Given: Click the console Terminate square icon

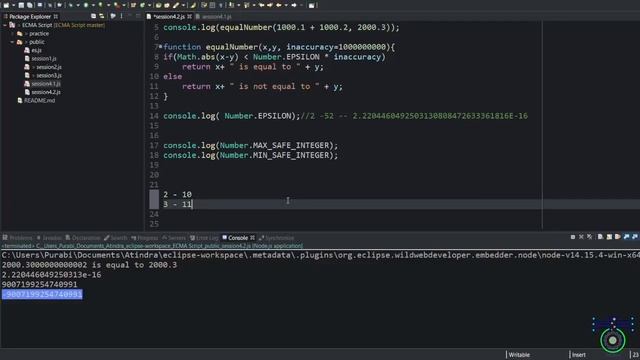Looking at the screenshot, I should pos(573,237).
